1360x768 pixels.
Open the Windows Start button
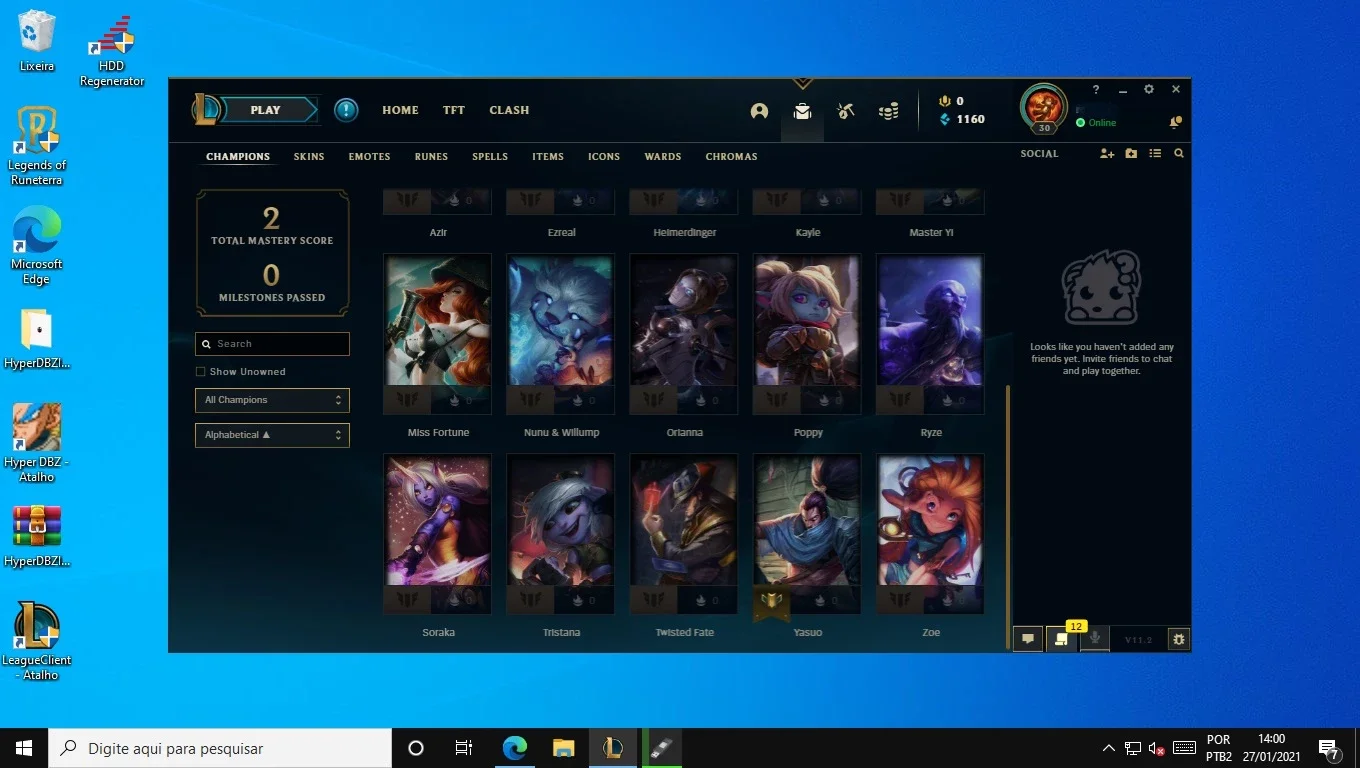point(24,748)
